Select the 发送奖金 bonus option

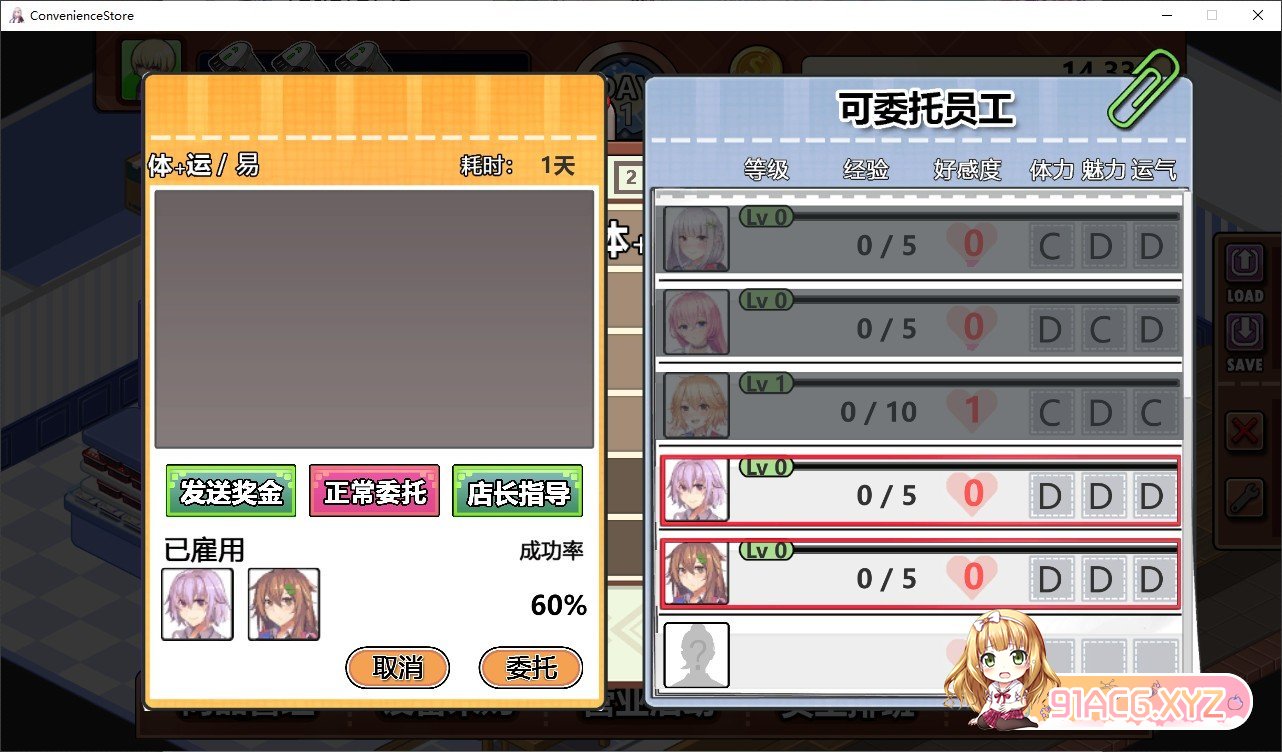pos(231,490)
